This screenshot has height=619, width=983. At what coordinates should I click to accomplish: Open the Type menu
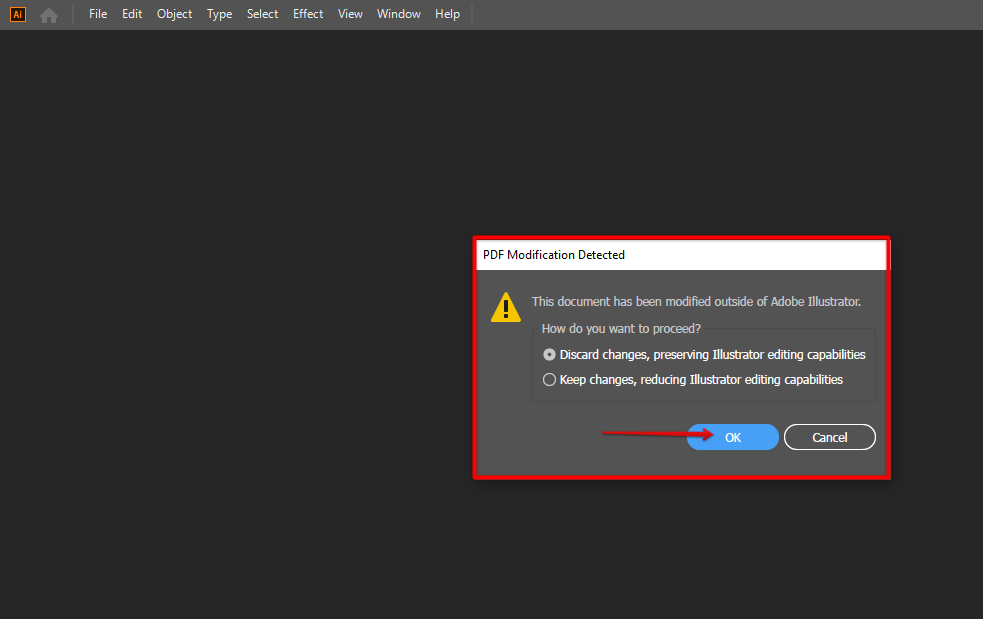click(219, 14)
